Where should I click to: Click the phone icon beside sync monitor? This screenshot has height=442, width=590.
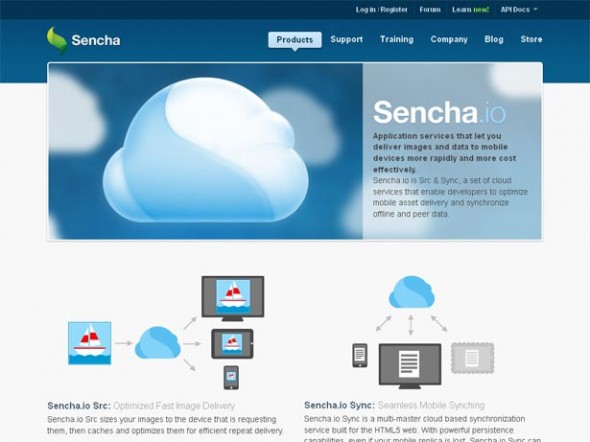click(x=360, y=355)
